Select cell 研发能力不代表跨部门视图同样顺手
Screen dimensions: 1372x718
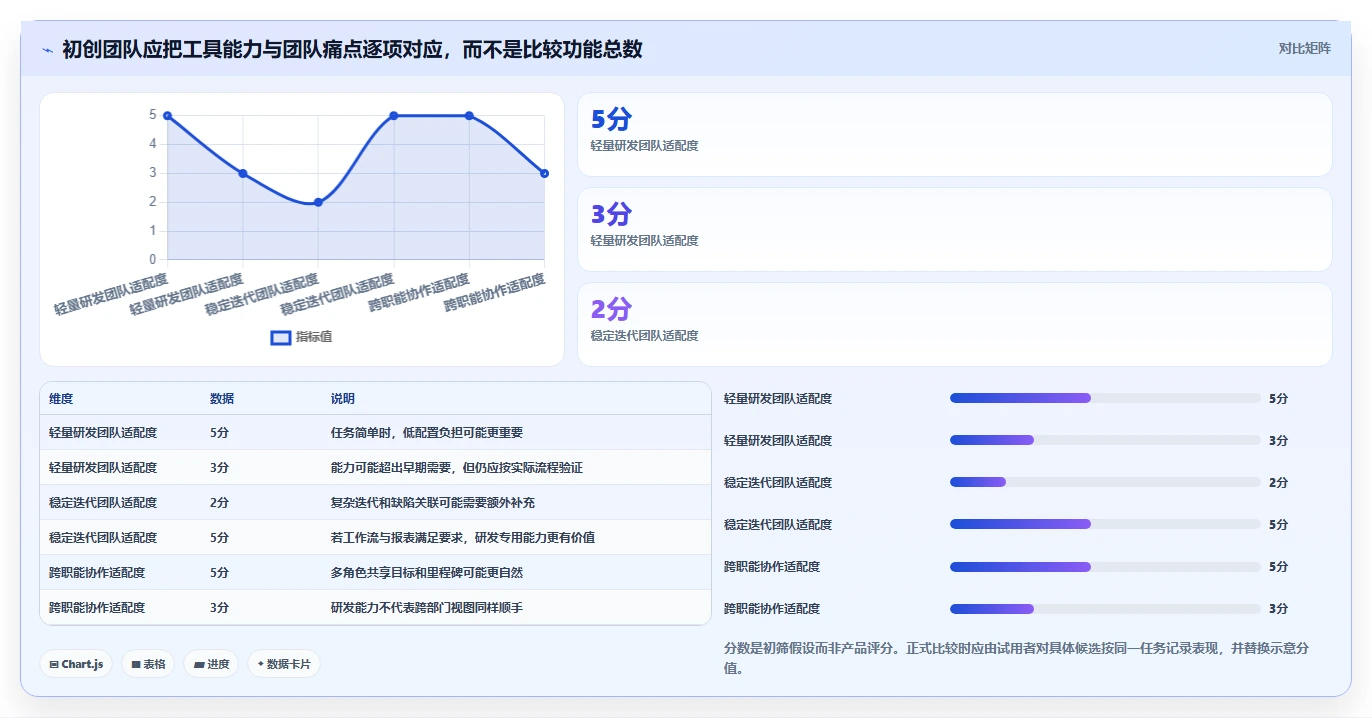(427, 608)
